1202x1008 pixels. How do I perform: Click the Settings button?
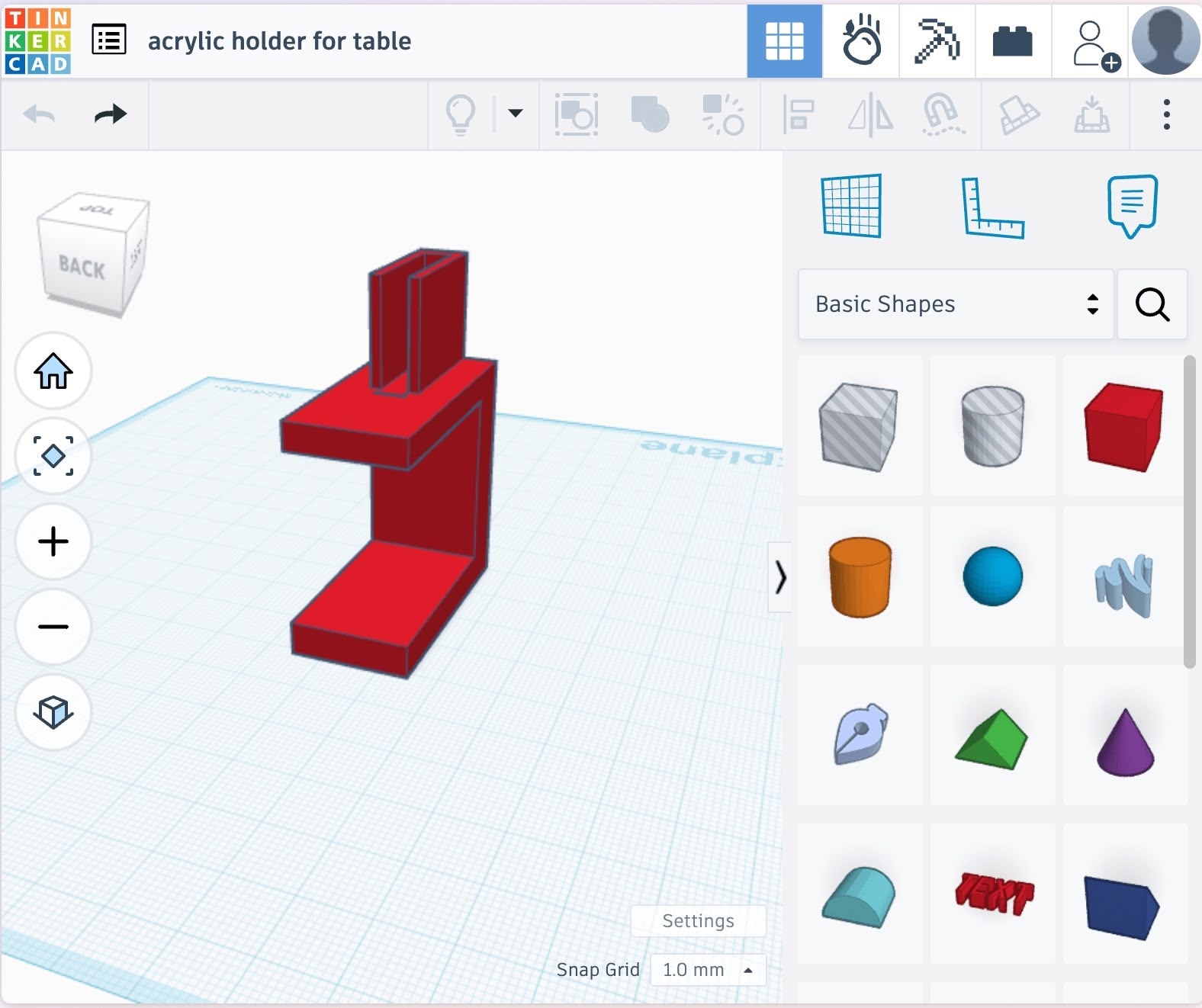click(698, 921)
